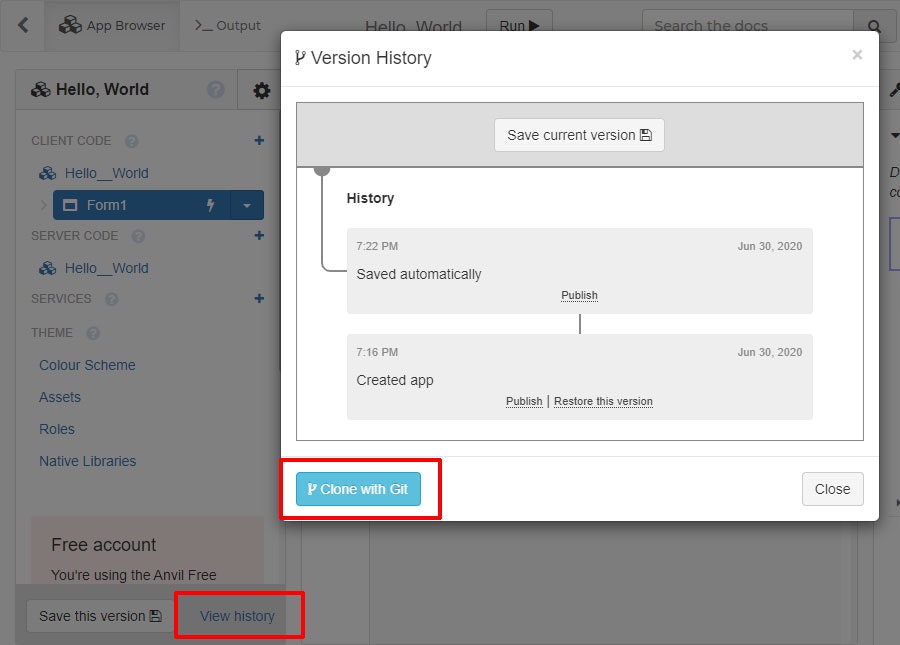The height and width of the screenshot is (645, 900).
Task: Click the Hello_World title in top bar
Action: click(x=413, y=26)
